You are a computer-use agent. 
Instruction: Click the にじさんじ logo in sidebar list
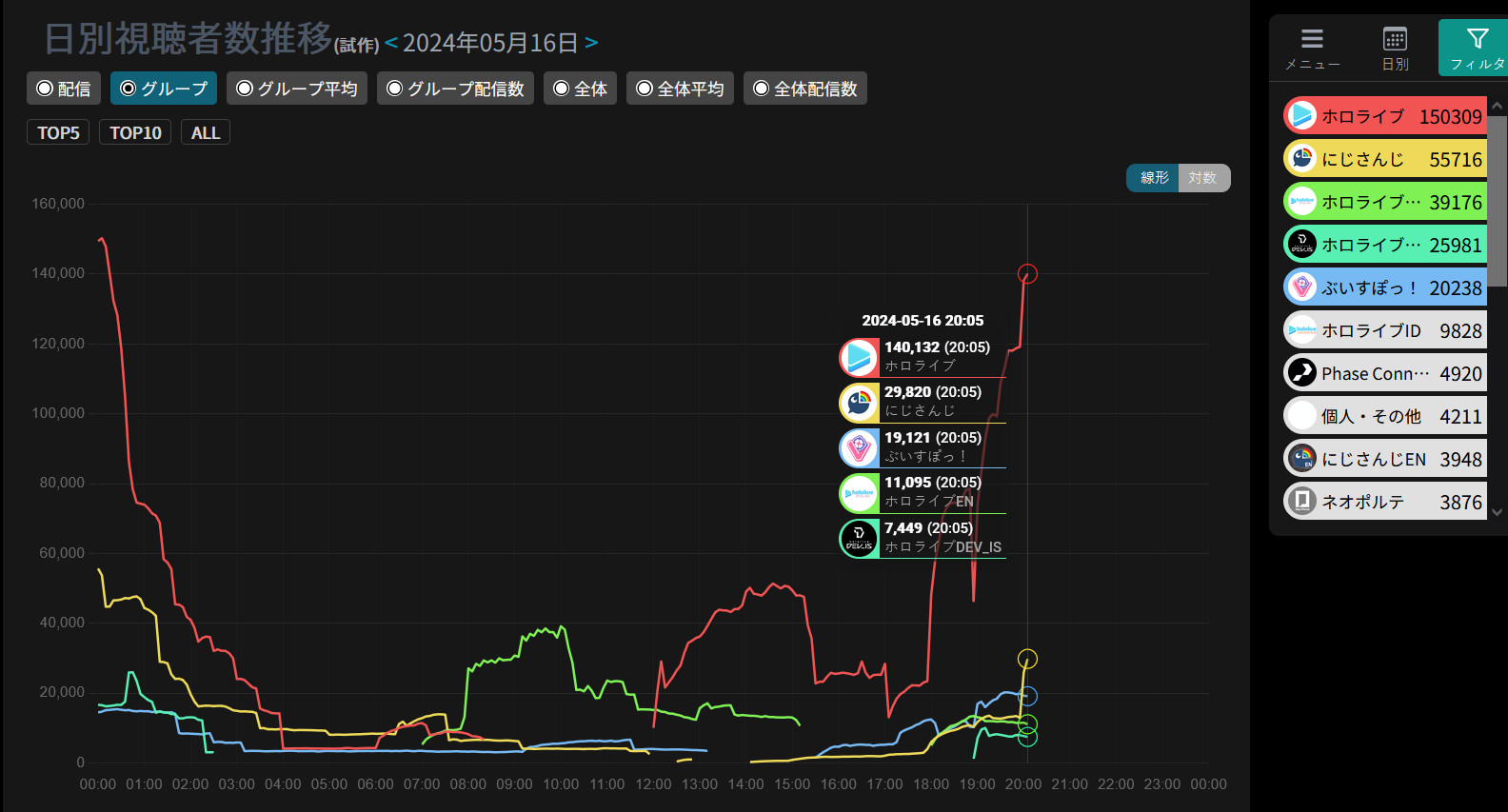coord(1301,159)
